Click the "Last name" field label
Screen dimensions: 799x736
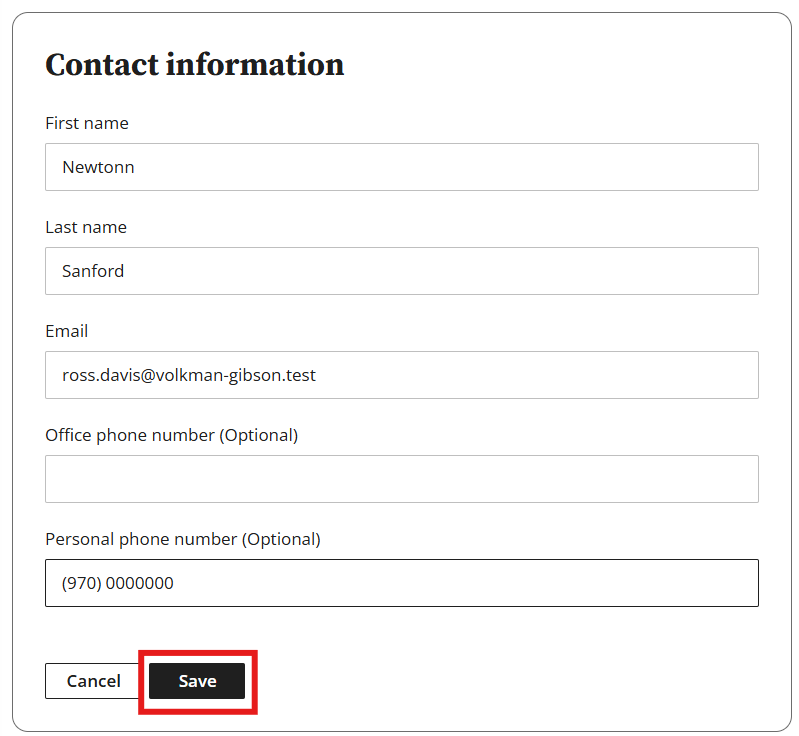click(86, 227)
